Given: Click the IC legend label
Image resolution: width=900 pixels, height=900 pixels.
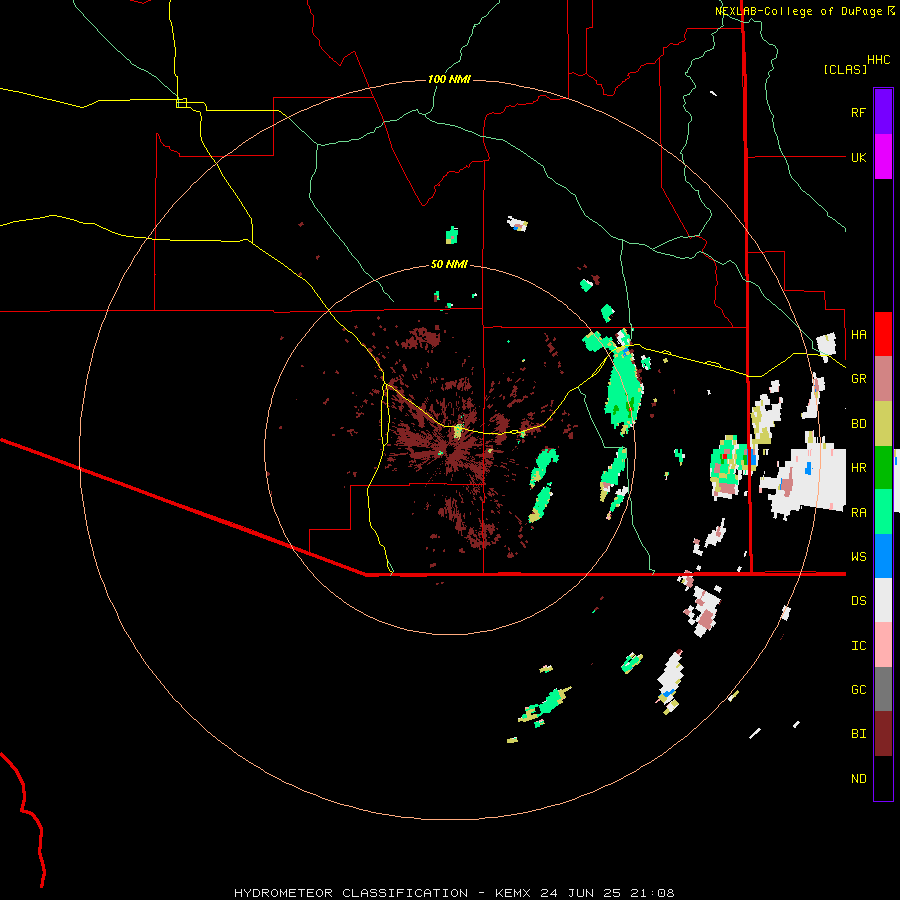Looking at the screenshot, I should [x=858, y=645].
